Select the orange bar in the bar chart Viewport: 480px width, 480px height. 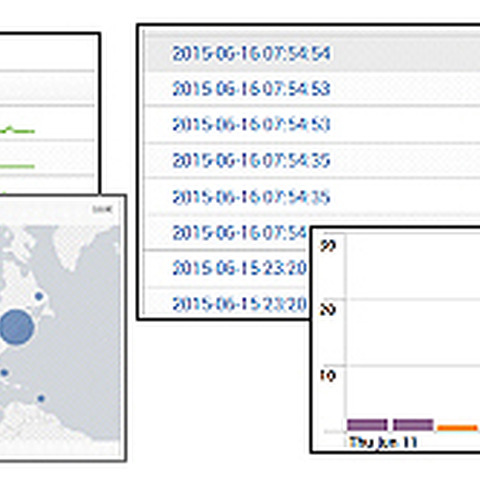click(457, 428)
